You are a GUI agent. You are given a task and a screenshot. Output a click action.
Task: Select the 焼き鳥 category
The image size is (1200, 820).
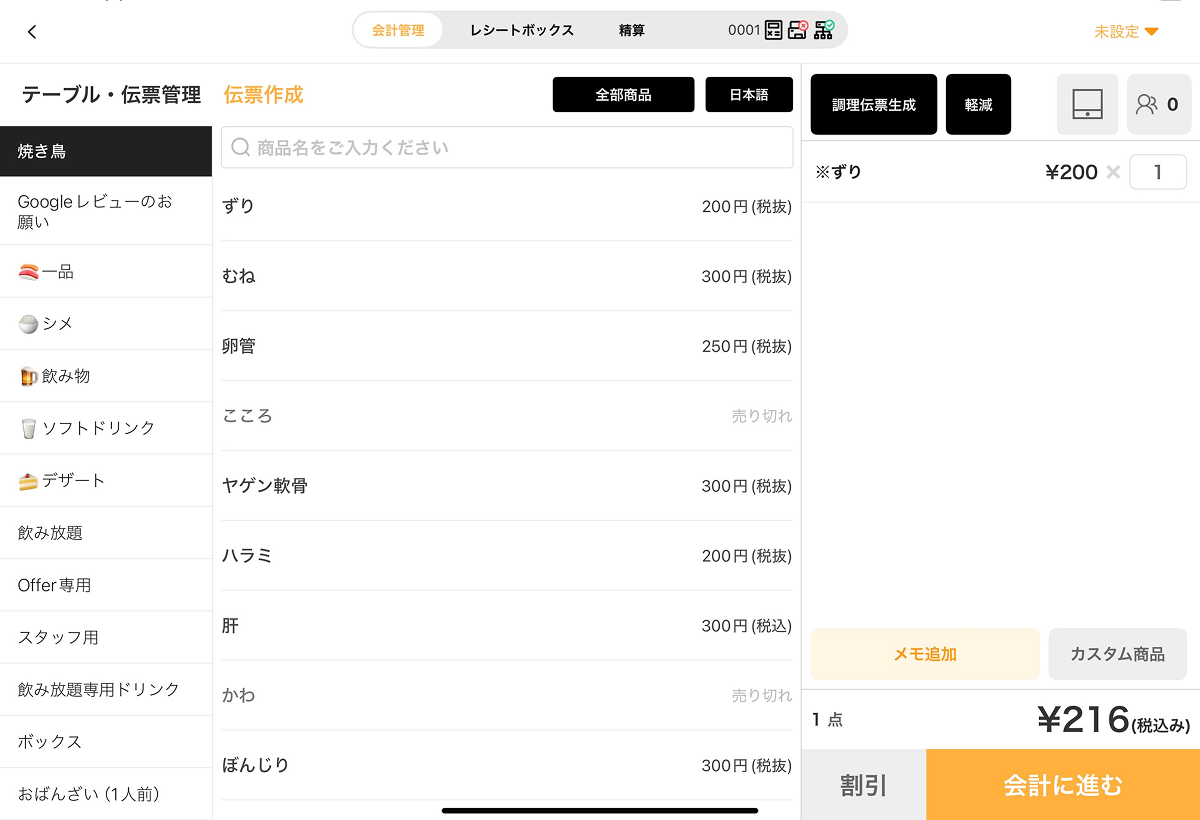click(106, 151)
